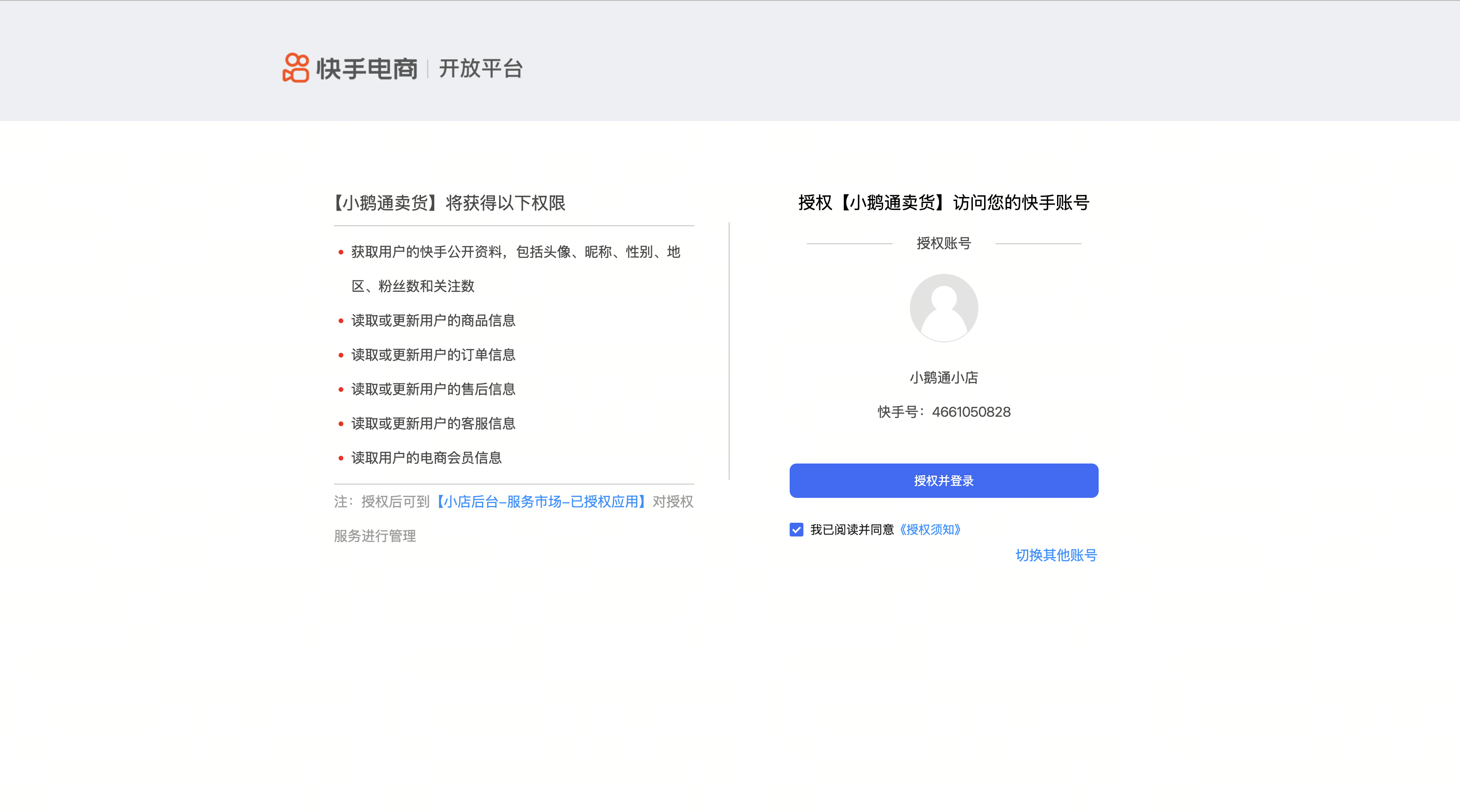Click the 授权账号 section label
Screen dimensions: 1460x812
click(944, 243)
